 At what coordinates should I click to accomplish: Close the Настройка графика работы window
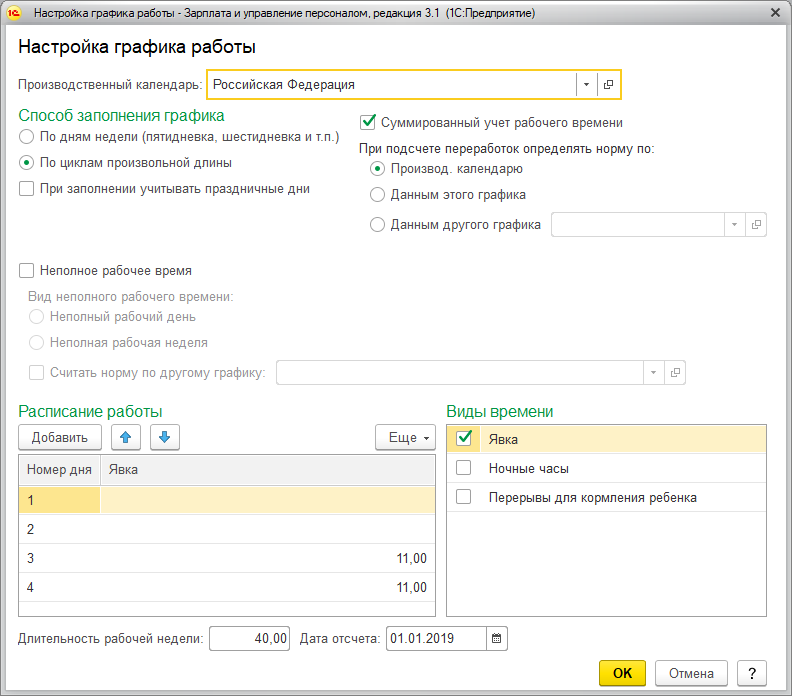(x=775, y=13)
